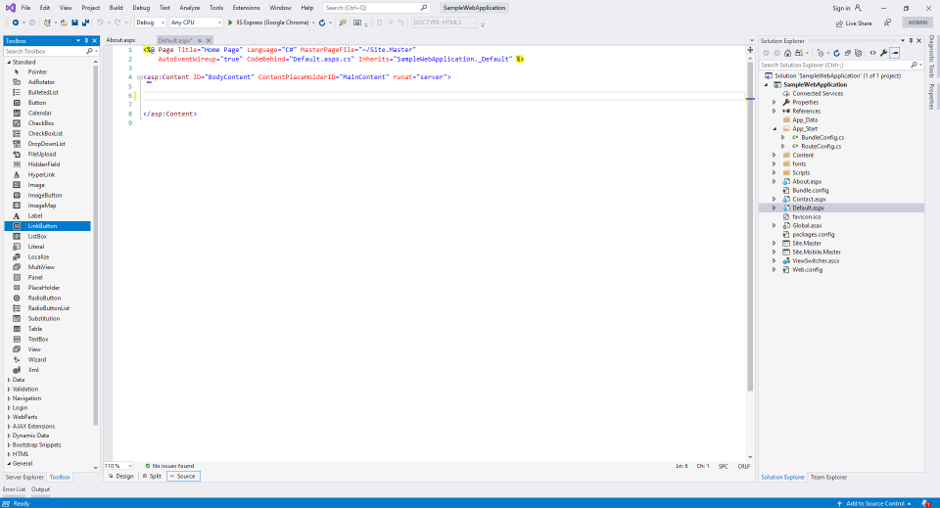Click the editor vertical scrollbar
The height and width of the screenshot is (508, 940).
pos(750,225)
